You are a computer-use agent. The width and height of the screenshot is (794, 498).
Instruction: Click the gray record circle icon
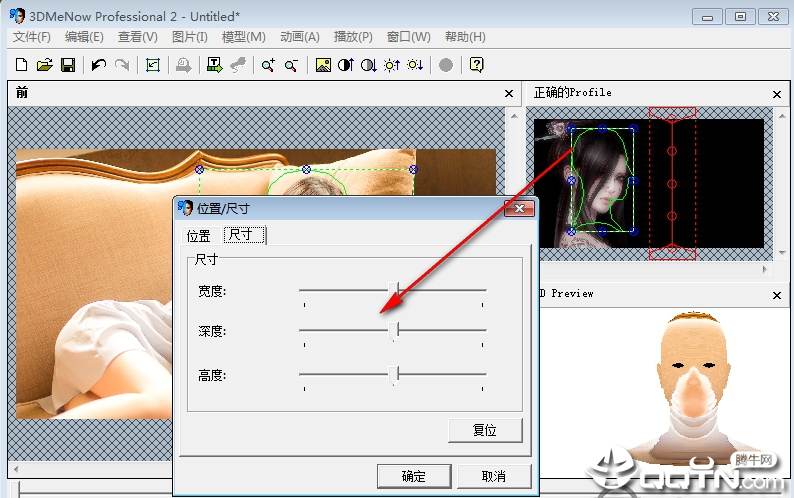pyautogui.click(x=446, y=65)
